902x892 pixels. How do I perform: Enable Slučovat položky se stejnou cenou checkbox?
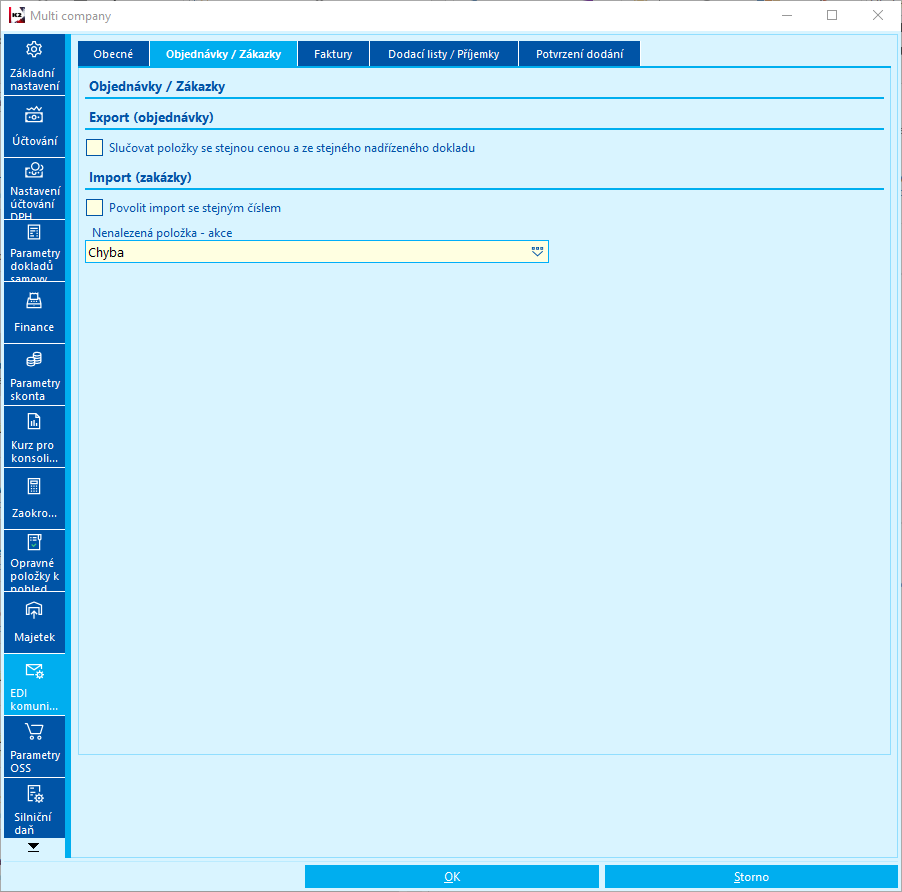94,148
